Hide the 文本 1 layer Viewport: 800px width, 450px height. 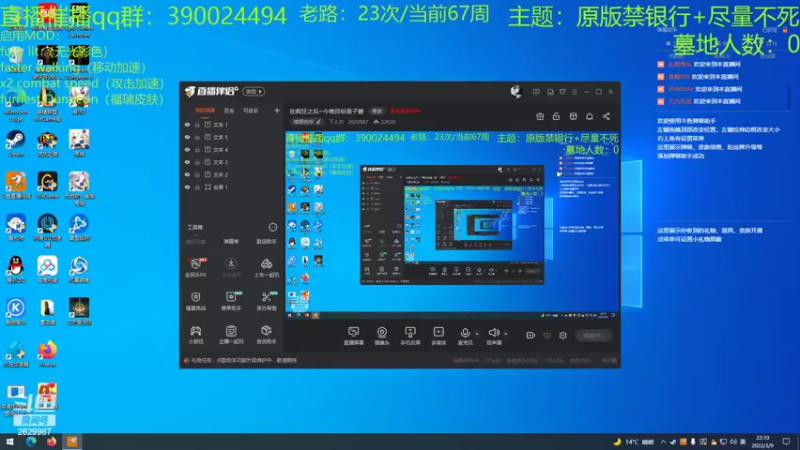(187, 124)
